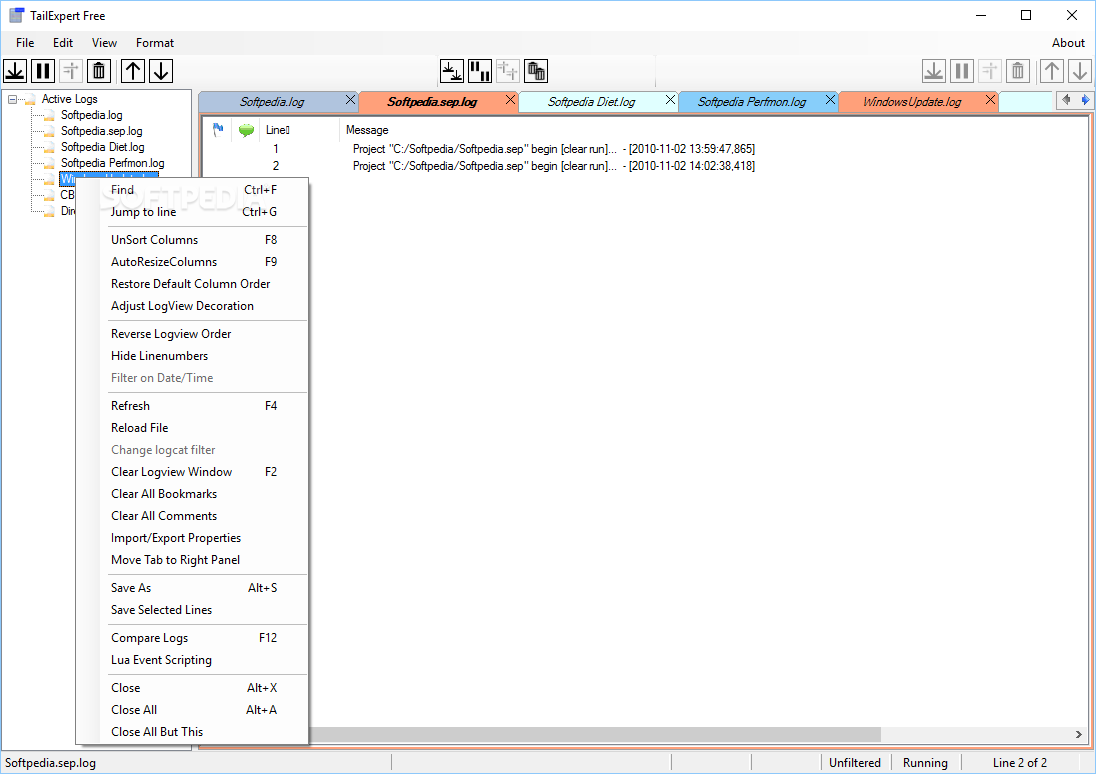Close the Softpedia Perfmon.log tab
This screenshot has height=774, width=1096.
click(830, 100)
